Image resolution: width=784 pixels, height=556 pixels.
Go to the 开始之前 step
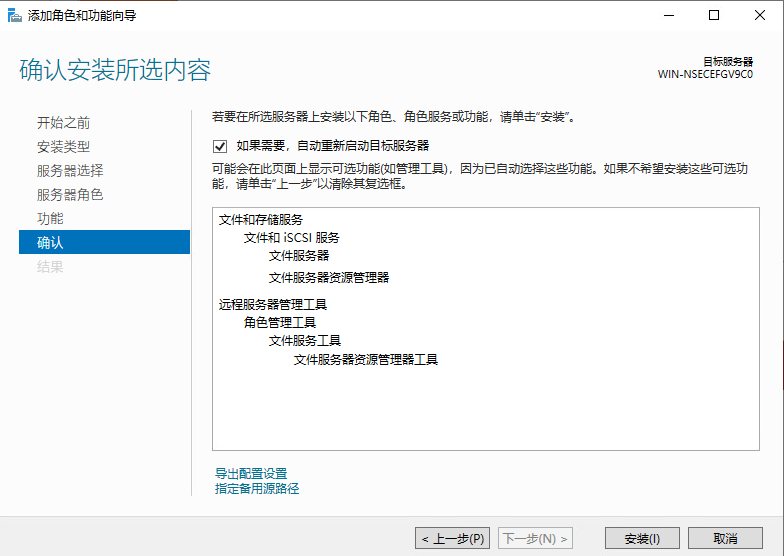point(63,123)
